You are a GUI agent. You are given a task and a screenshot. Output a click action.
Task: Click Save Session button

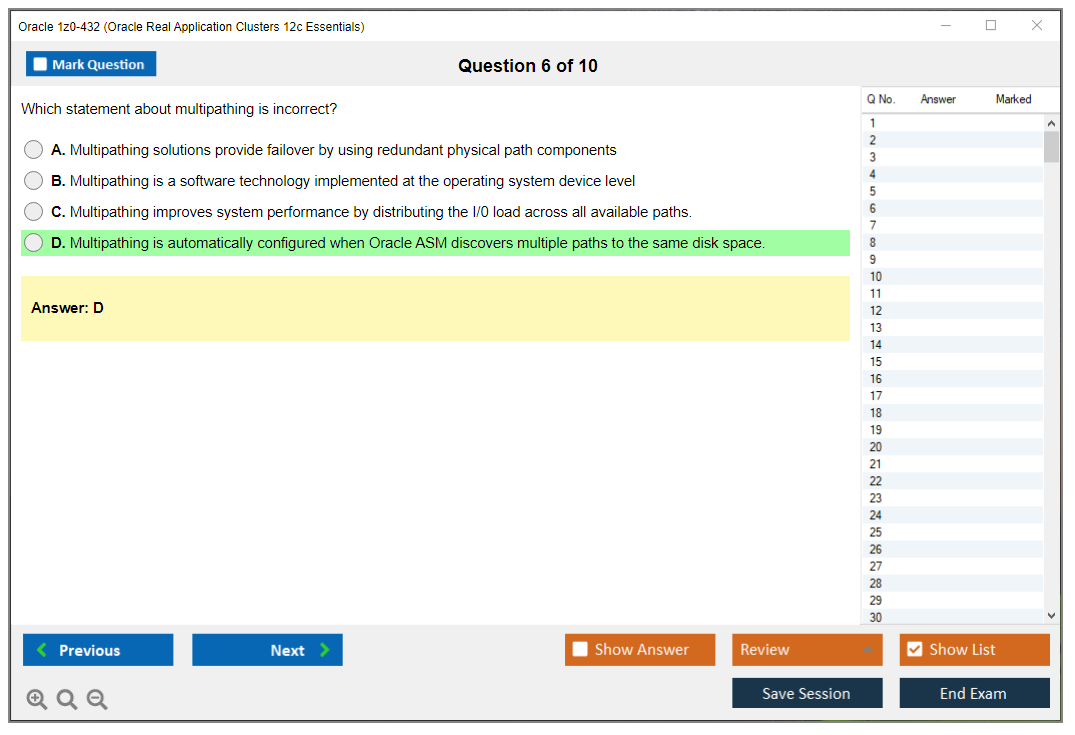pos(807,693)
